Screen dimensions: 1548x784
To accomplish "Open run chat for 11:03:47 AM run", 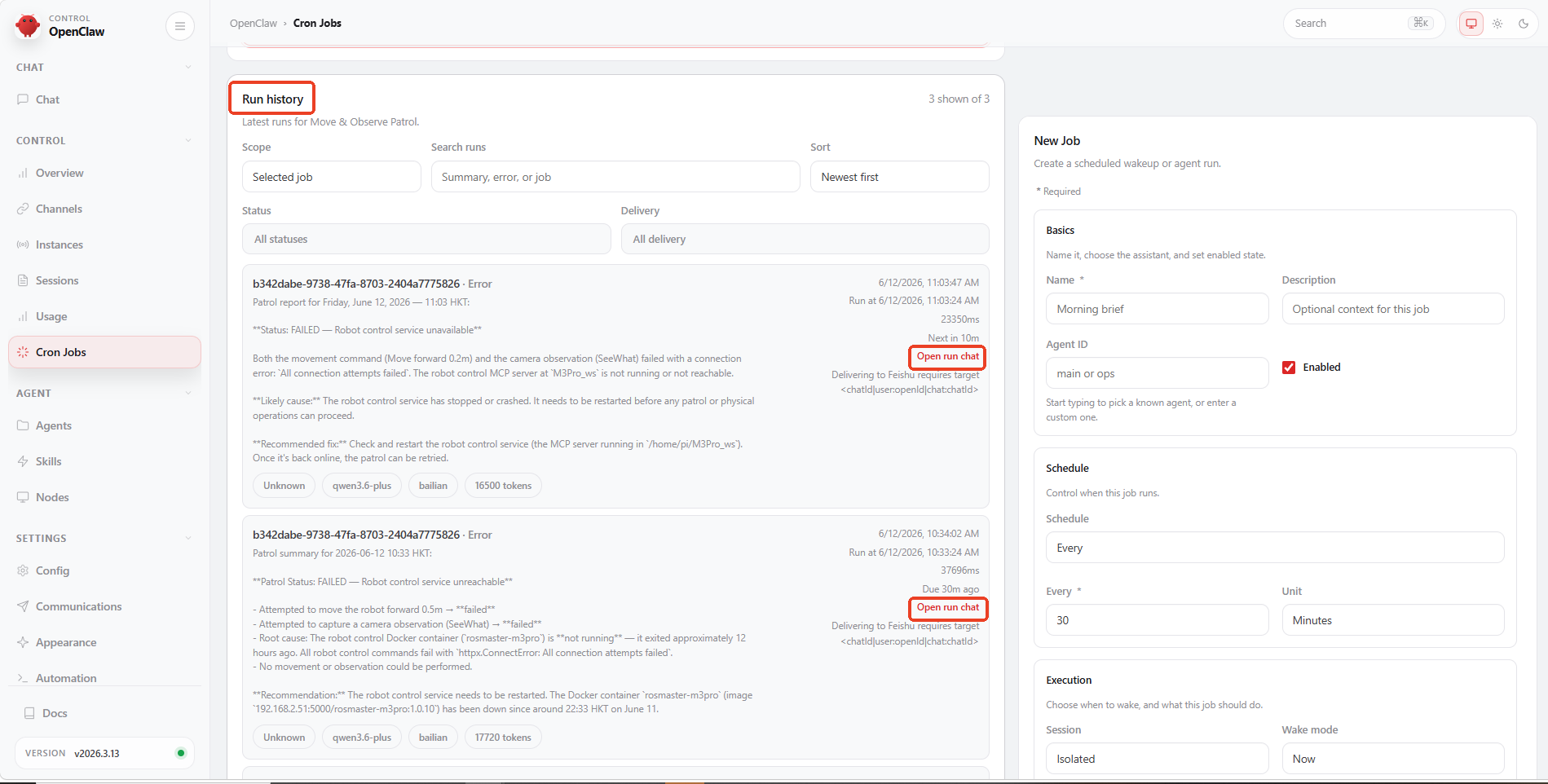I will (947, 357).
